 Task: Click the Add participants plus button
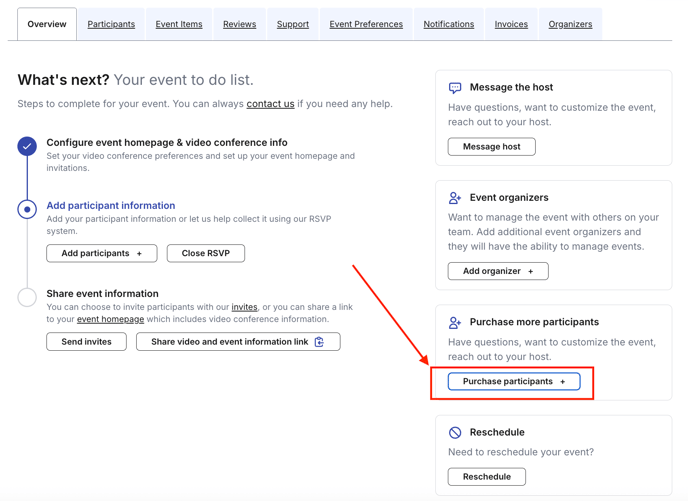(x=102, y=253)
